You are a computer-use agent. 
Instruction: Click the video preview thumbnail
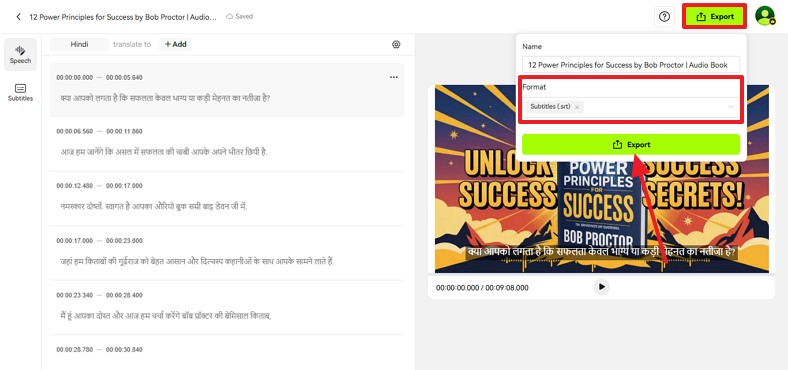tap(602, 178)
